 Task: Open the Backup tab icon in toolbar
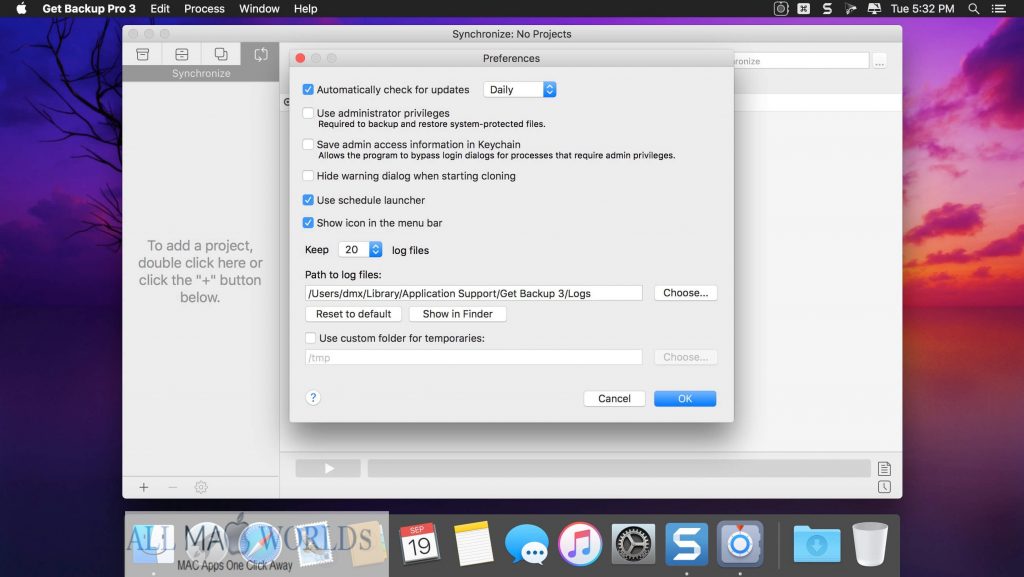pyautogui.click(x=142, y=54)
